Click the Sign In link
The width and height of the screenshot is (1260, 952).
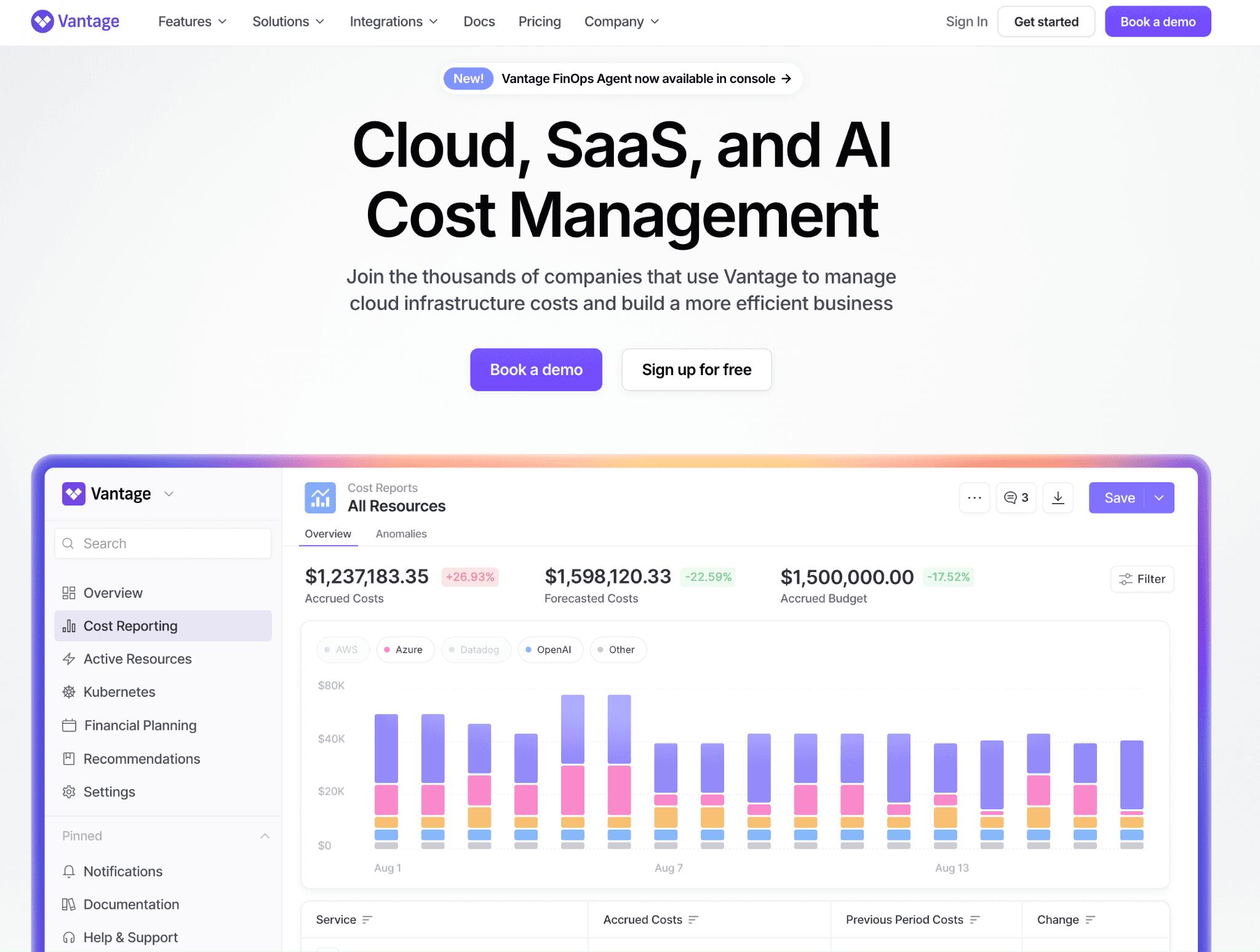(967, 22)
